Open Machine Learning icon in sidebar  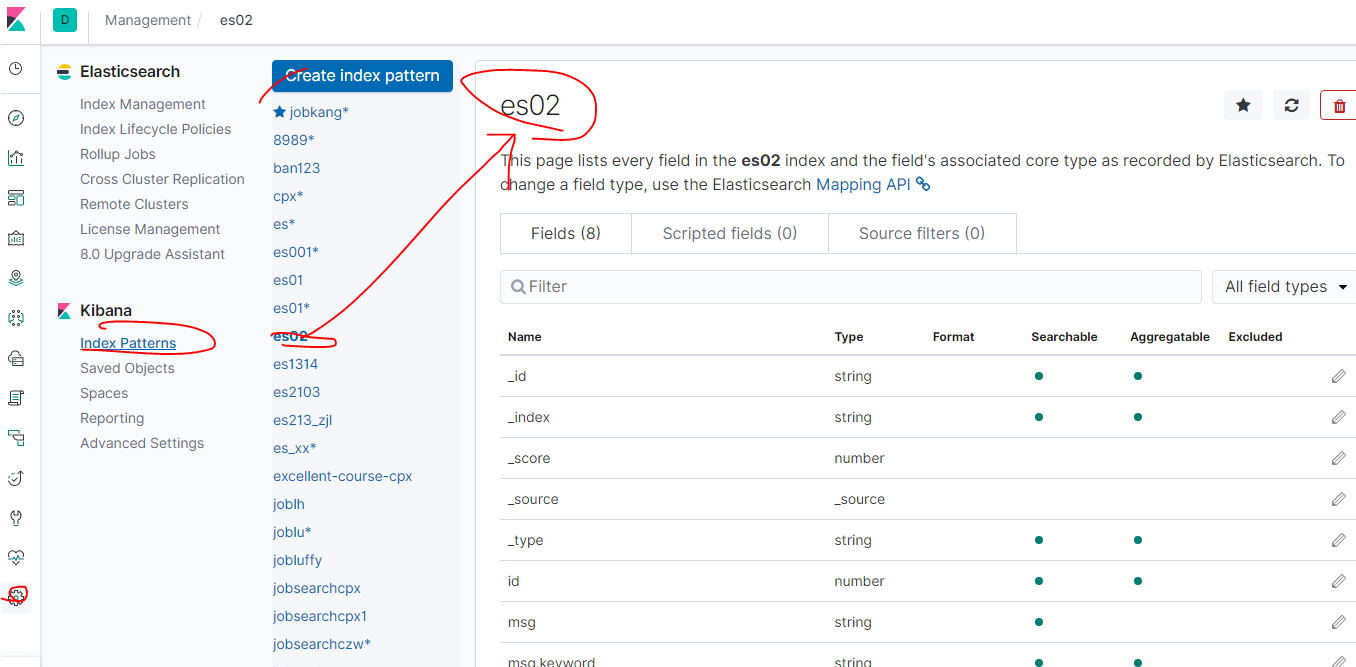pos(16,318)
